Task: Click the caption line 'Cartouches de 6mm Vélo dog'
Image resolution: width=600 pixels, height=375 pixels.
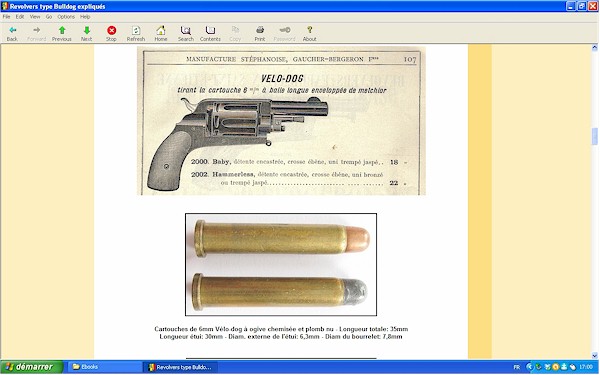Action: coord(281,329)
